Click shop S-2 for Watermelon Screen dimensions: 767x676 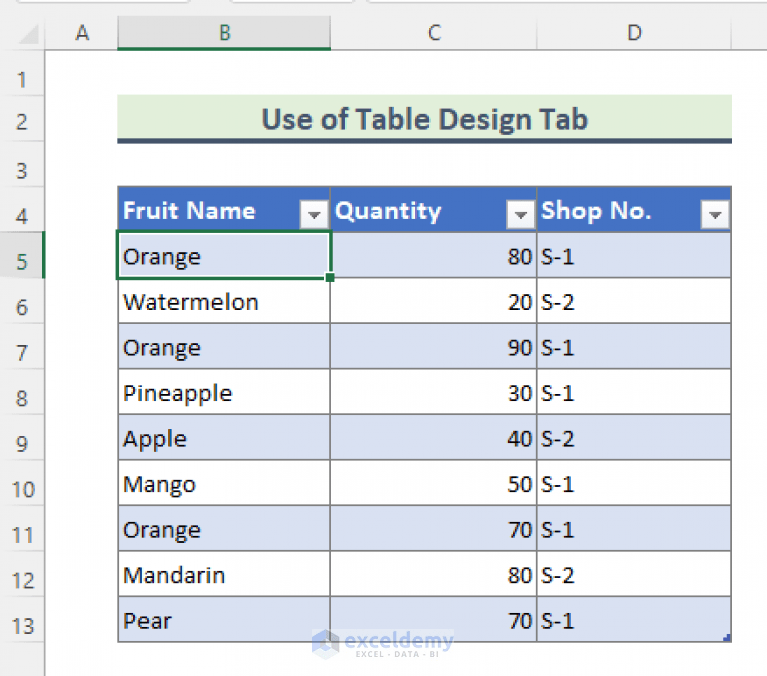[634, 301]
